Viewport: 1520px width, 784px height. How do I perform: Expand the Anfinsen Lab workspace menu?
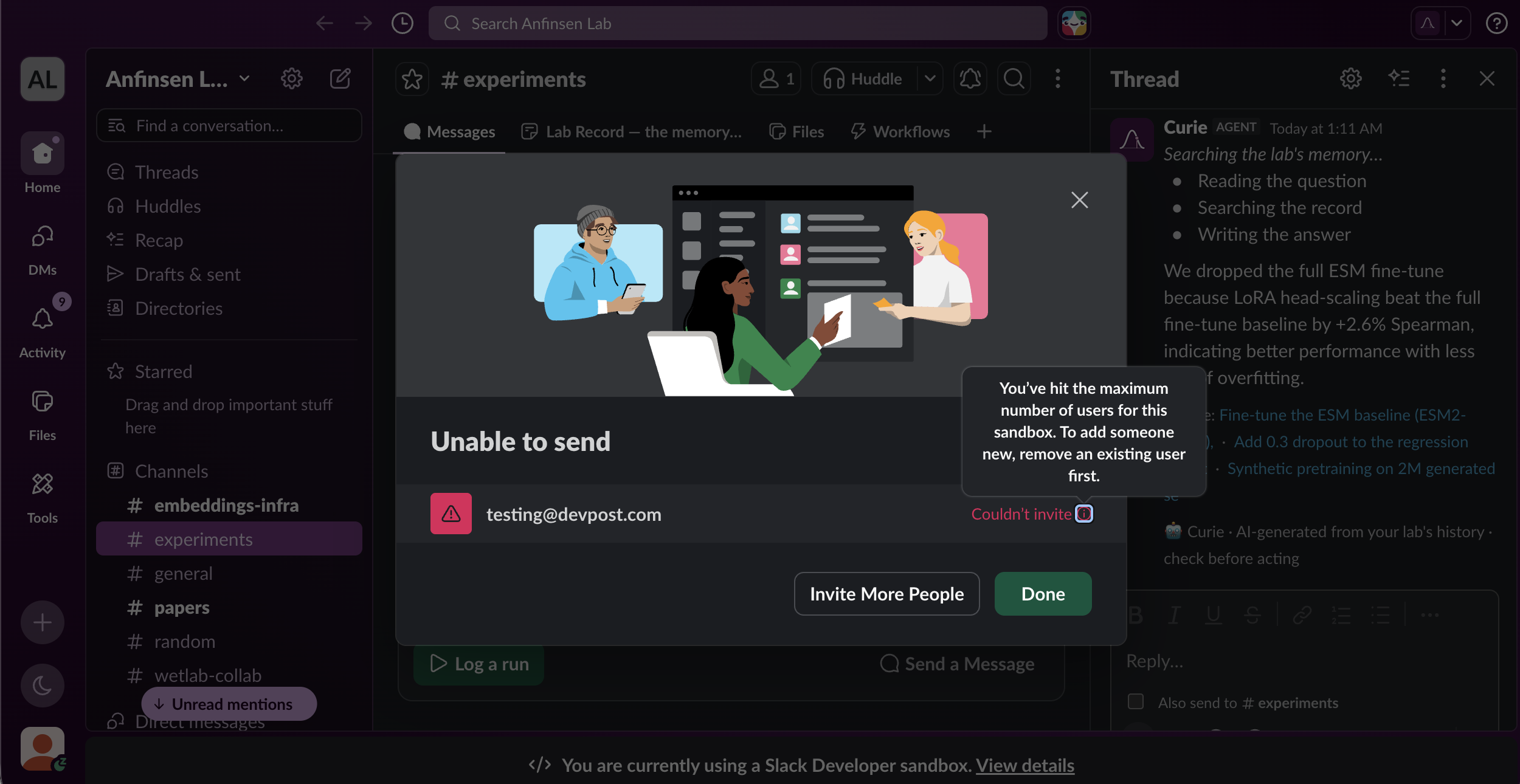(x=178, y=79)
